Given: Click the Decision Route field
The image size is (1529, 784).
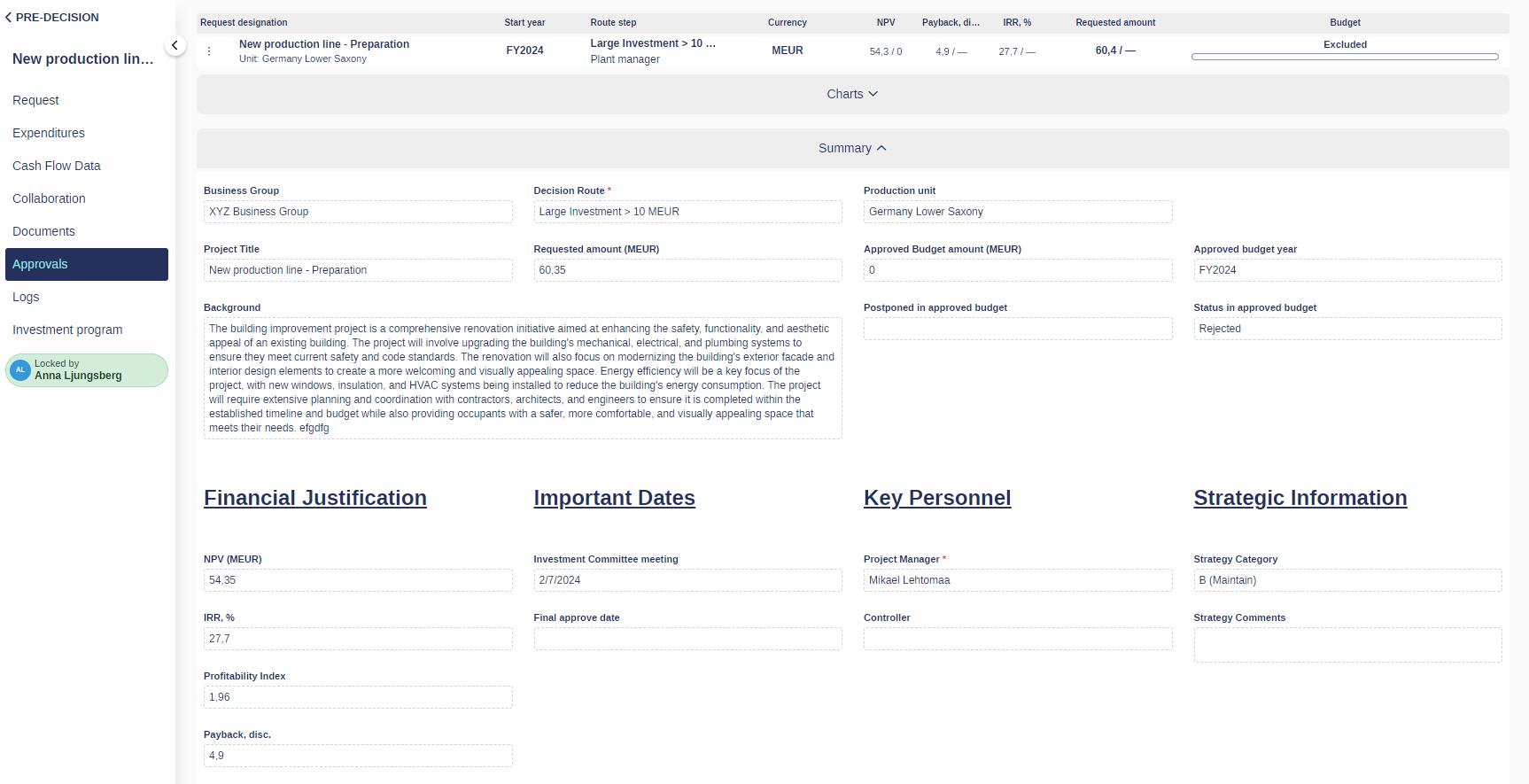Looking at the screenshot, I should pos(687,212).
